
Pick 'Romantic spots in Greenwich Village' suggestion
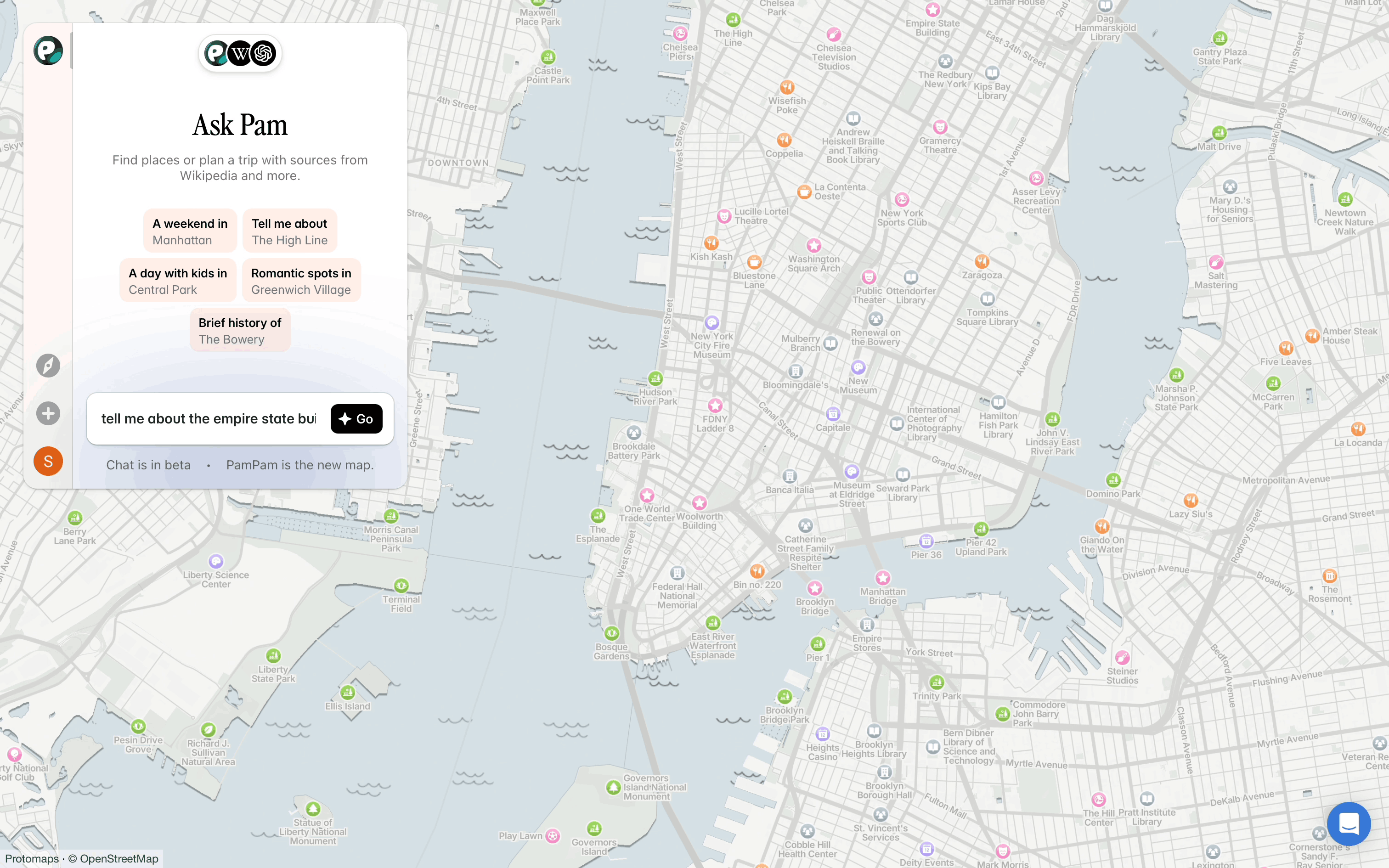[x=301, y=281]
